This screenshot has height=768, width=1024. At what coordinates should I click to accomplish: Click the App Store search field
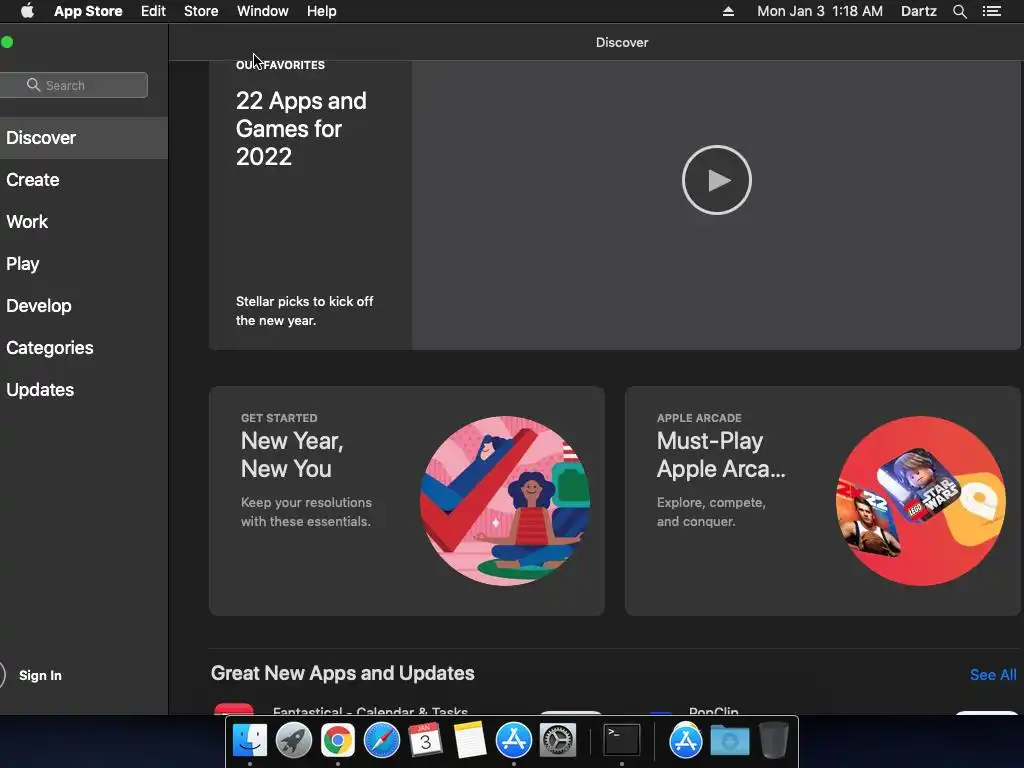(74, 85)
